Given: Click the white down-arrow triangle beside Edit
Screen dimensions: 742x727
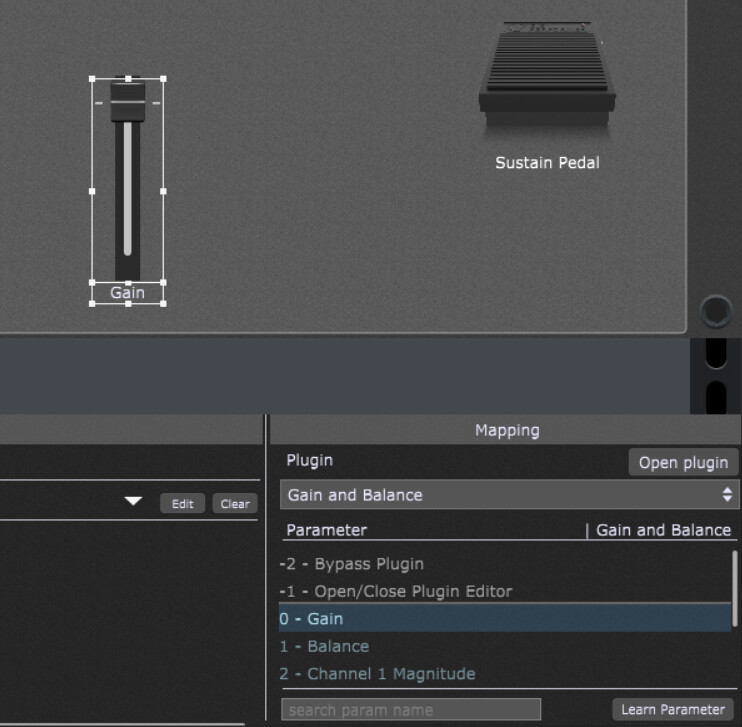Looking at the screenshot, I should click(133, 502).
